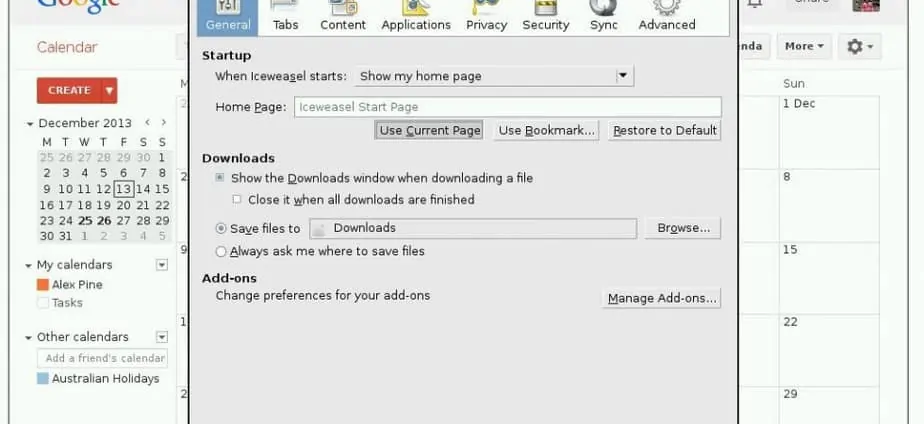The height and width of the screenshot is (424, 924).
Task: Collapse the 'My calendars' section
Action: point(29,265)
